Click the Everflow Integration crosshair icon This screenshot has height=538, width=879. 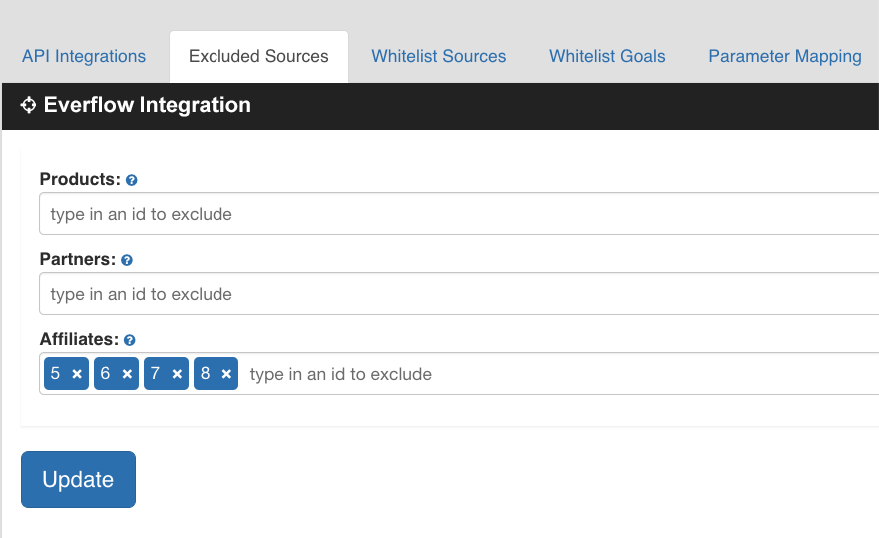click(x=29, y=105)
